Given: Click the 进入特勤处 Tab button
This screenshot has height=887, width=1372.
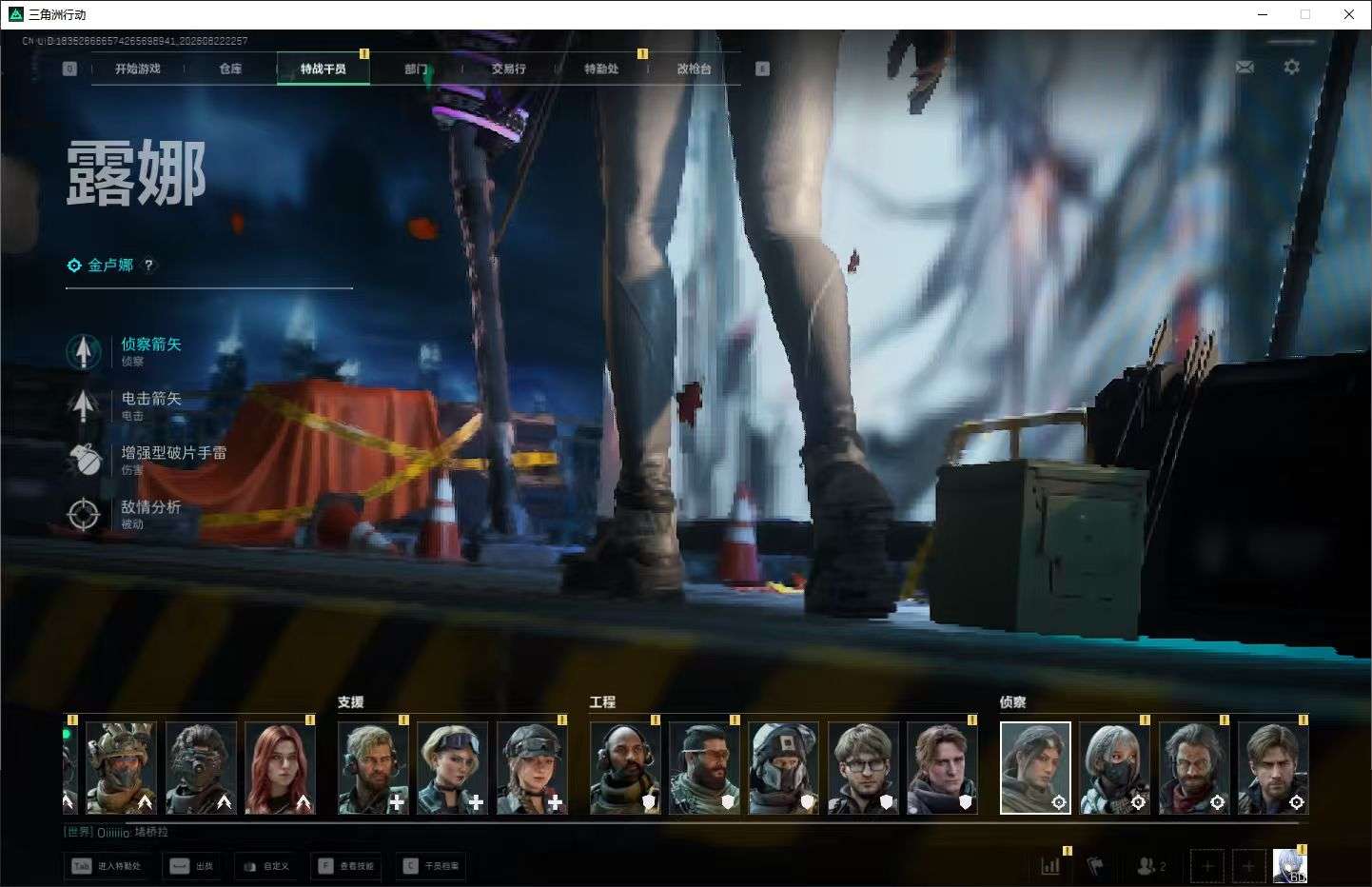Looking at the screenshot, I should point(107,866).
